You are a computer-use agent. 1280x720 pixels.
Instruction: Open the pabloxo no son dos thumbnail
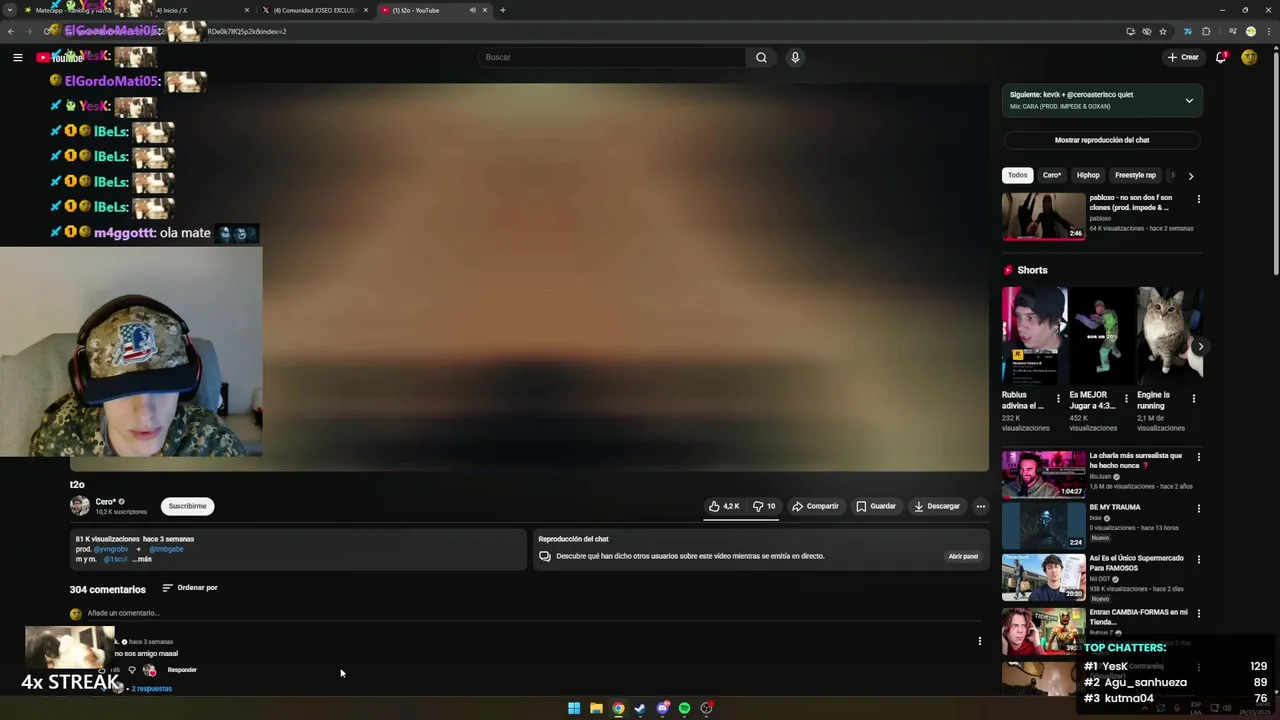(1043, 216)
